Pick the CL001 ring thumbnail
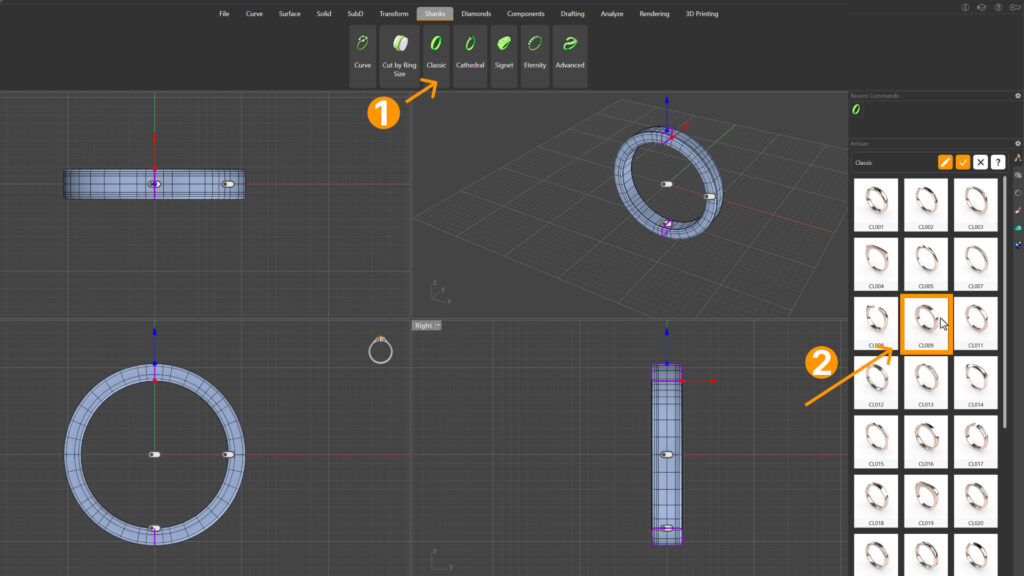 [x=876, y=203]
